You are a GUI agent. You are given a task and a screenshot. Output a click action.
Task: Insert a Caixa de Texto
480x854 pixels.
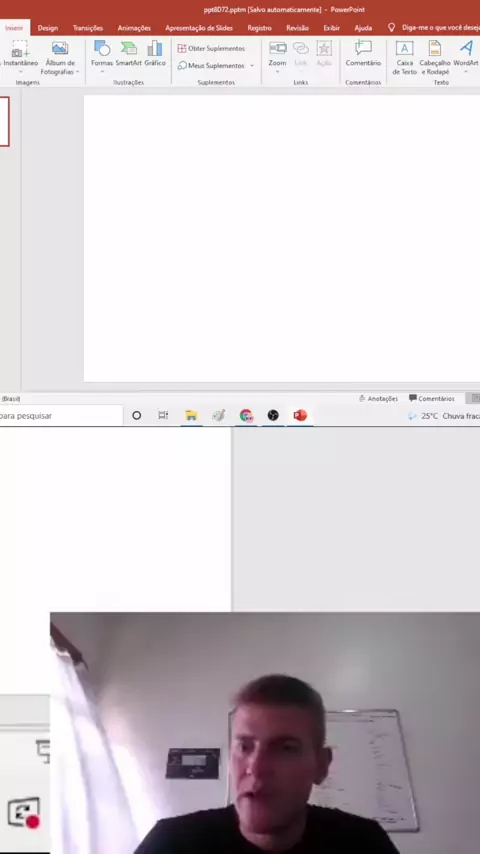pos(404,57)
